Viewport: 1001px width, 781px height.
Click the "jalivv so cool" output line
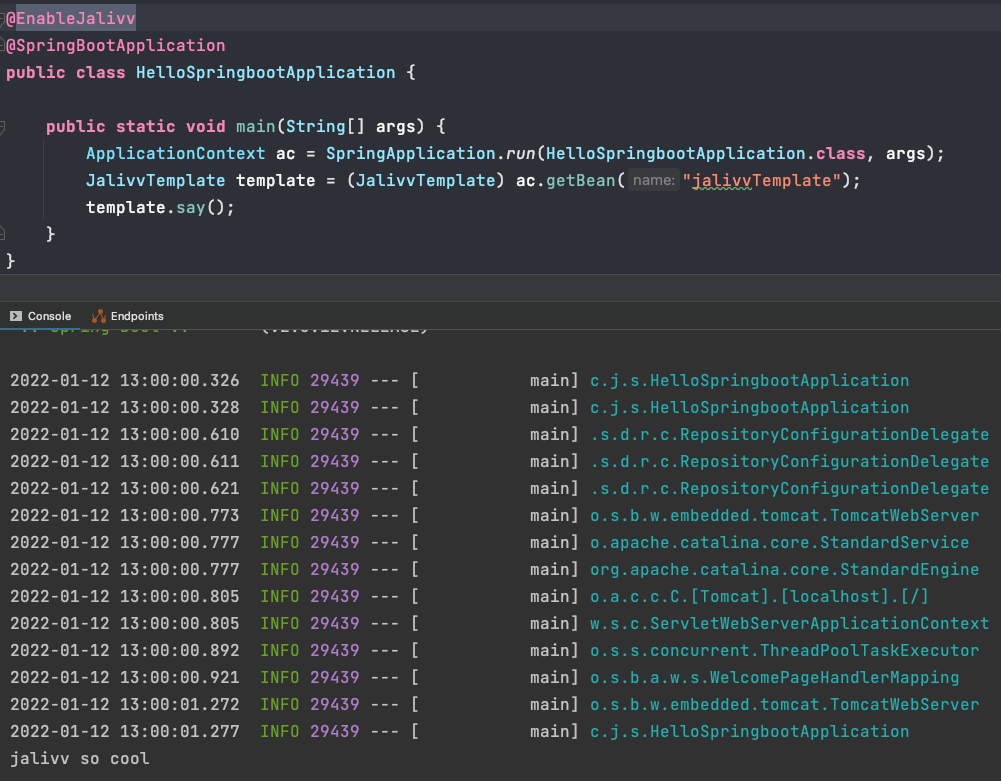click(x=80, y=758)
